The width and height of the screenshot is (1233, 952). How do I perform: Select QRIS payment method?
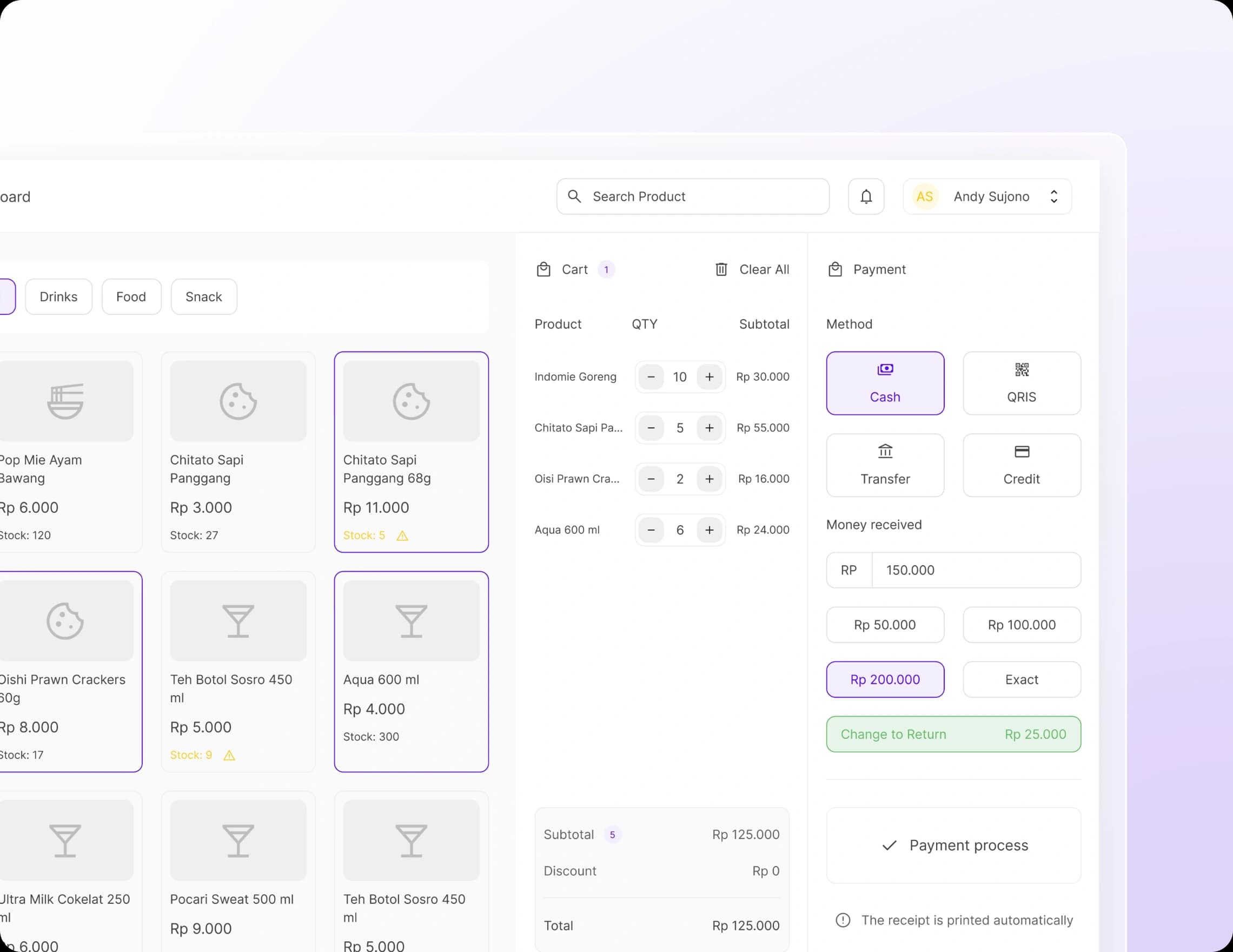(1022, 384)
